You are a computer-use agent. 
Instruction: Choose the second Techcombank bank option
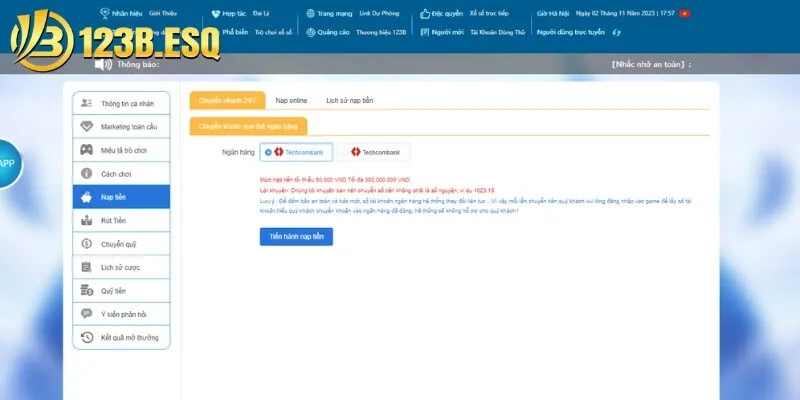(374, 152)
